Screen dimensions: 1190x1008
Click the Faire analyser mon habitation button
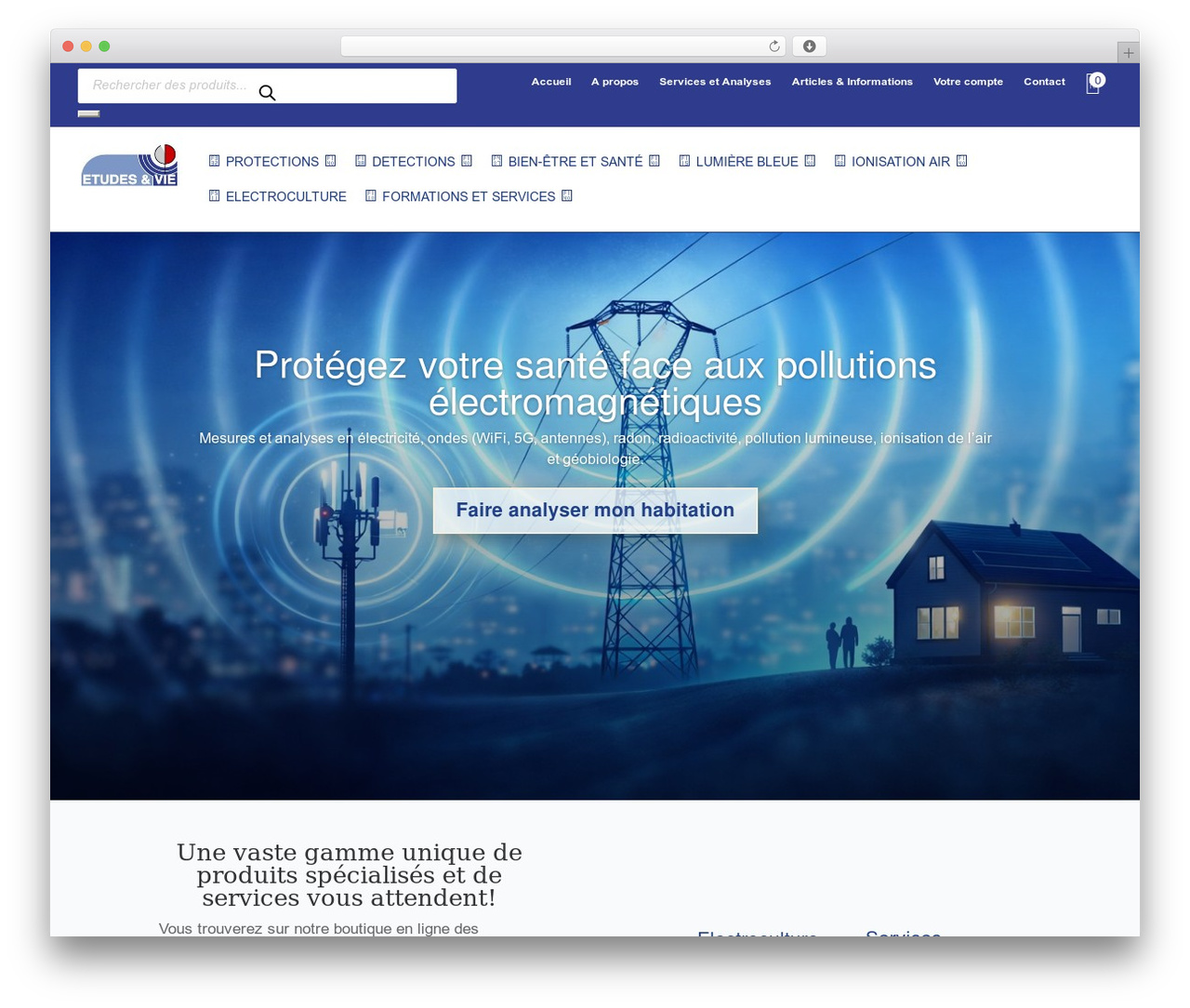click(595, 511)
